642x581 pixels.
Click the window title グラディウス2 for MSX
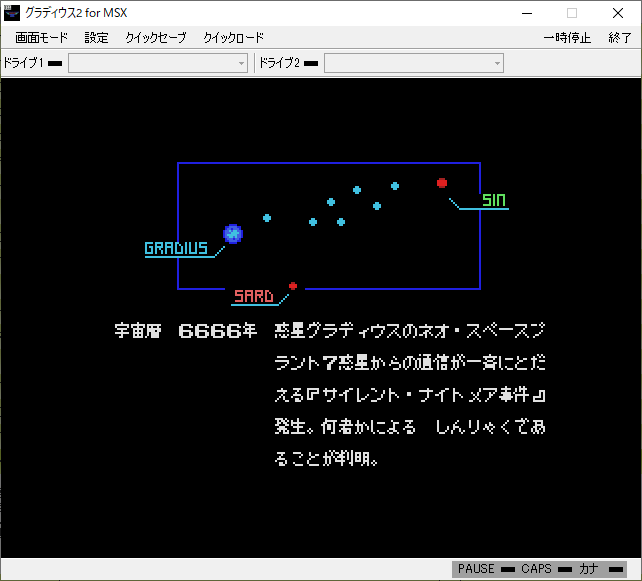click(x=76, y=13)
